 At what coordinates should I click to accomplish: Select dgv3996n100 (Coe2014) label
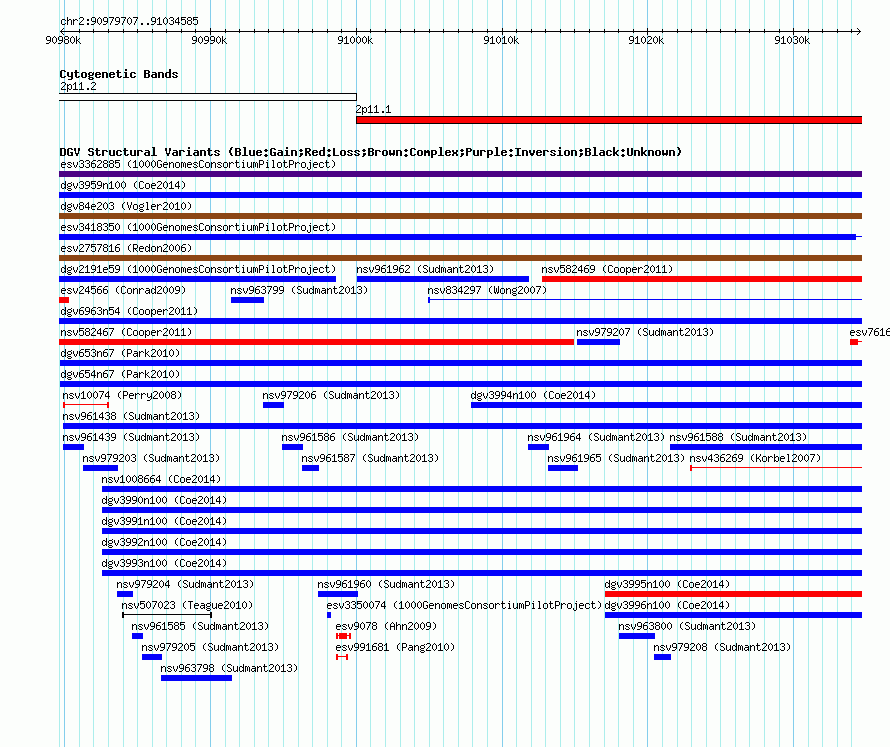point(667,605)
